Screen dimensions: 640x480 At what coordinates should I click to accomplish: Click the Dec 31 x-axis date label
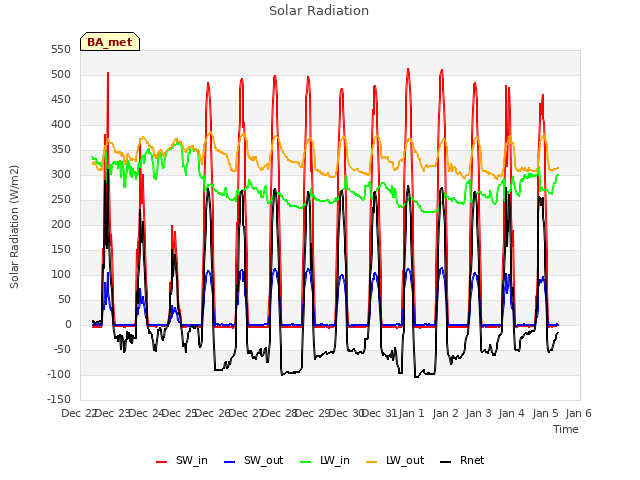point(379,413)
